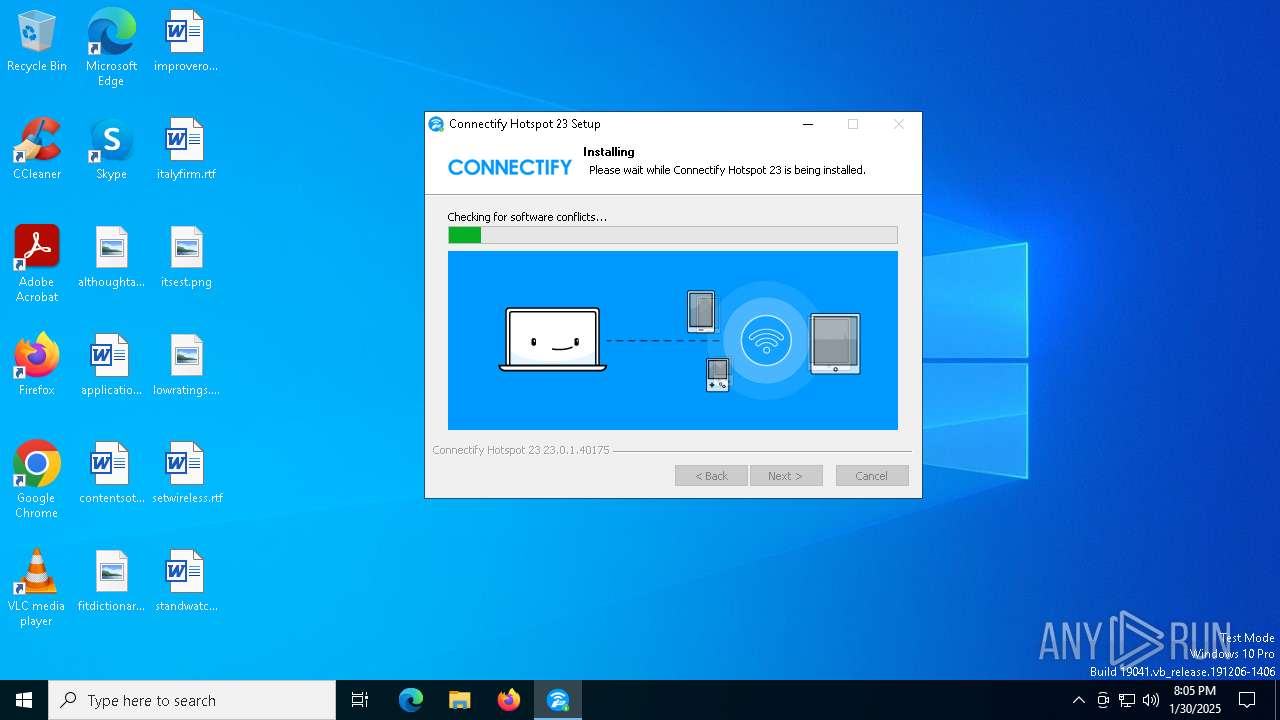This screenshot has height=720, width=1280.
Task: Show hidden system tray icons
Action: [x=1078, y=700]
